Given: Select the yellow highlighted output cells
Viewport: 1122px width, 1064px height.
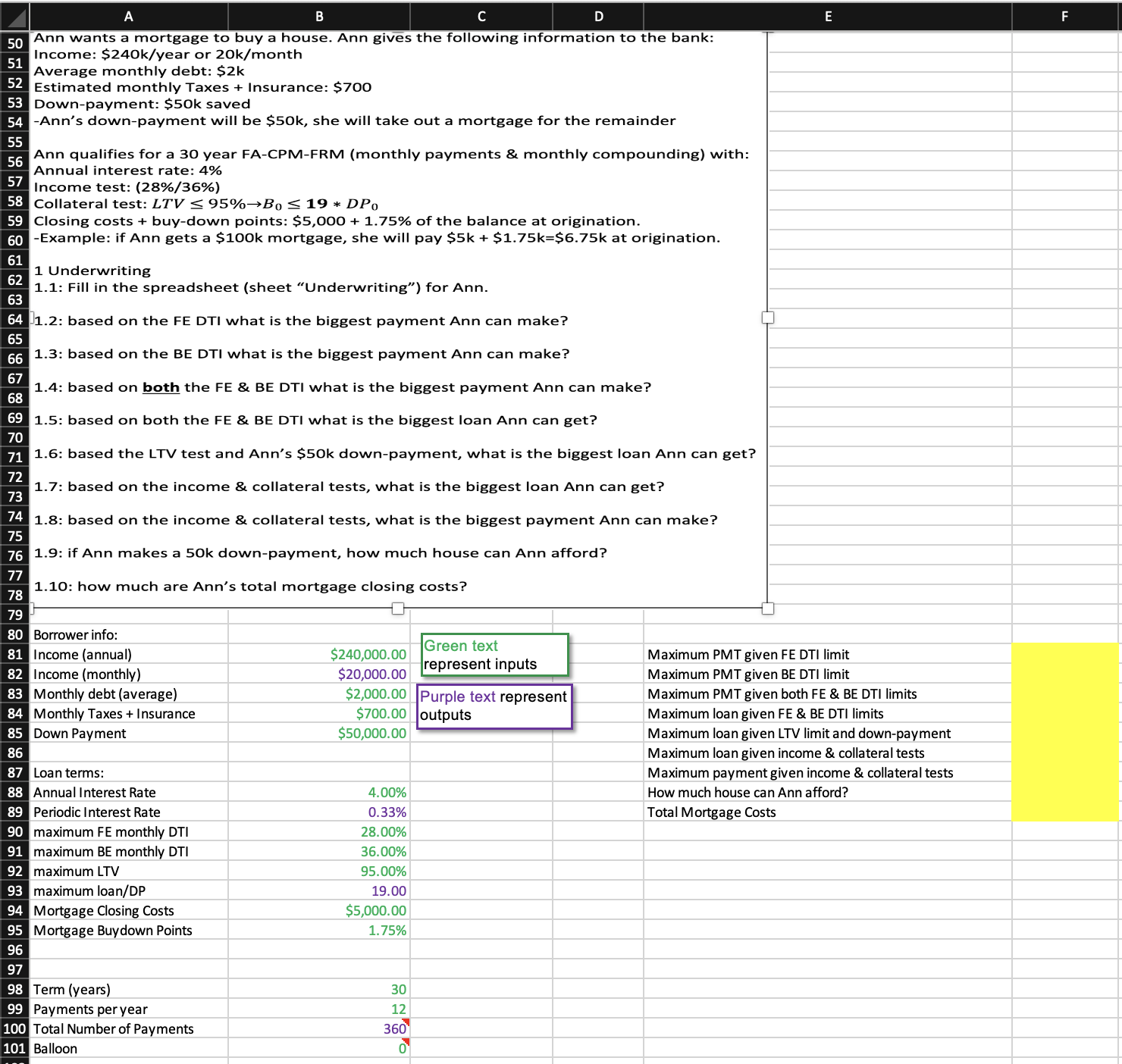Looking at the screenshot, I should (1065, 731).
